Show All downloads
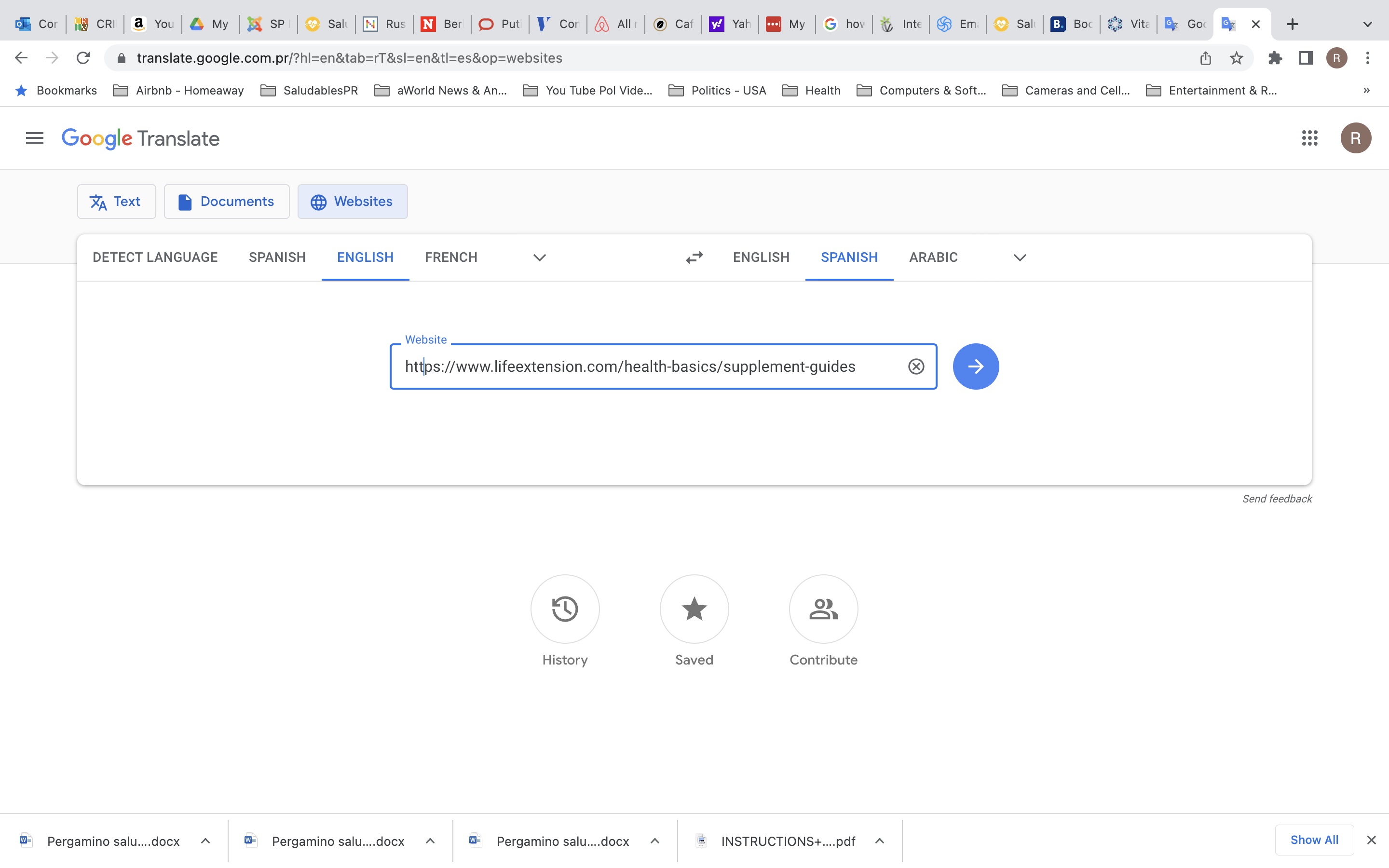The image size is (1389, 868). [1314, 840]
